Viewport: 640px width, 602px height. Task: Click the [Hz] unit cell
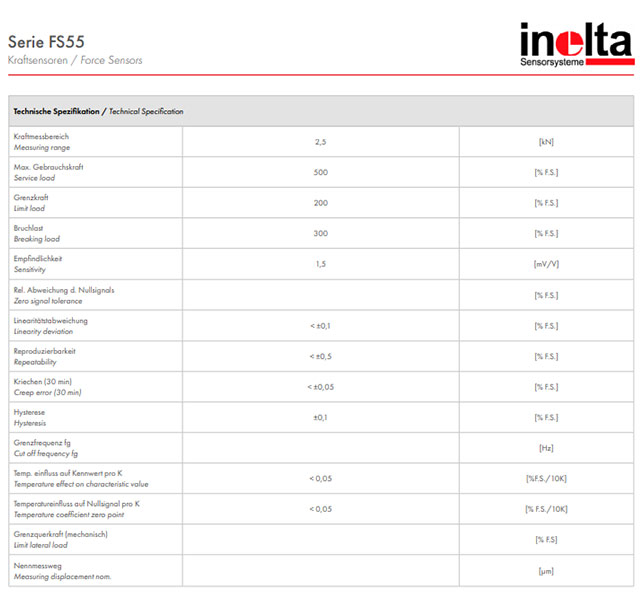546,448
